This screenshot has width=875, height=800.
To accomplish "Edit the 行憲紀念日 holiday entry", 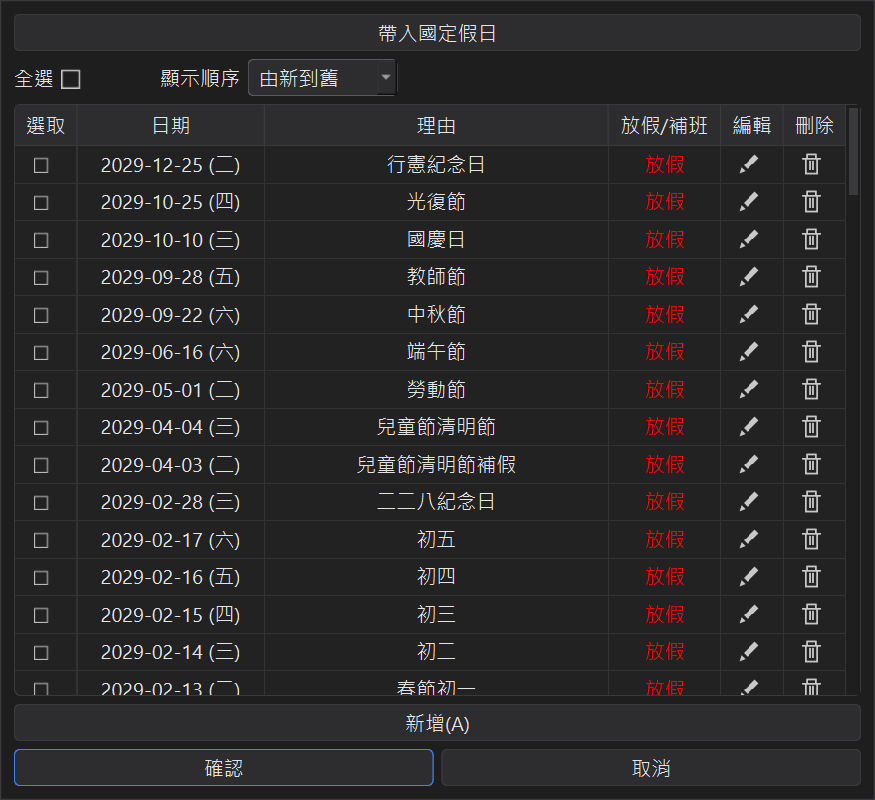I will coord(749,165).
